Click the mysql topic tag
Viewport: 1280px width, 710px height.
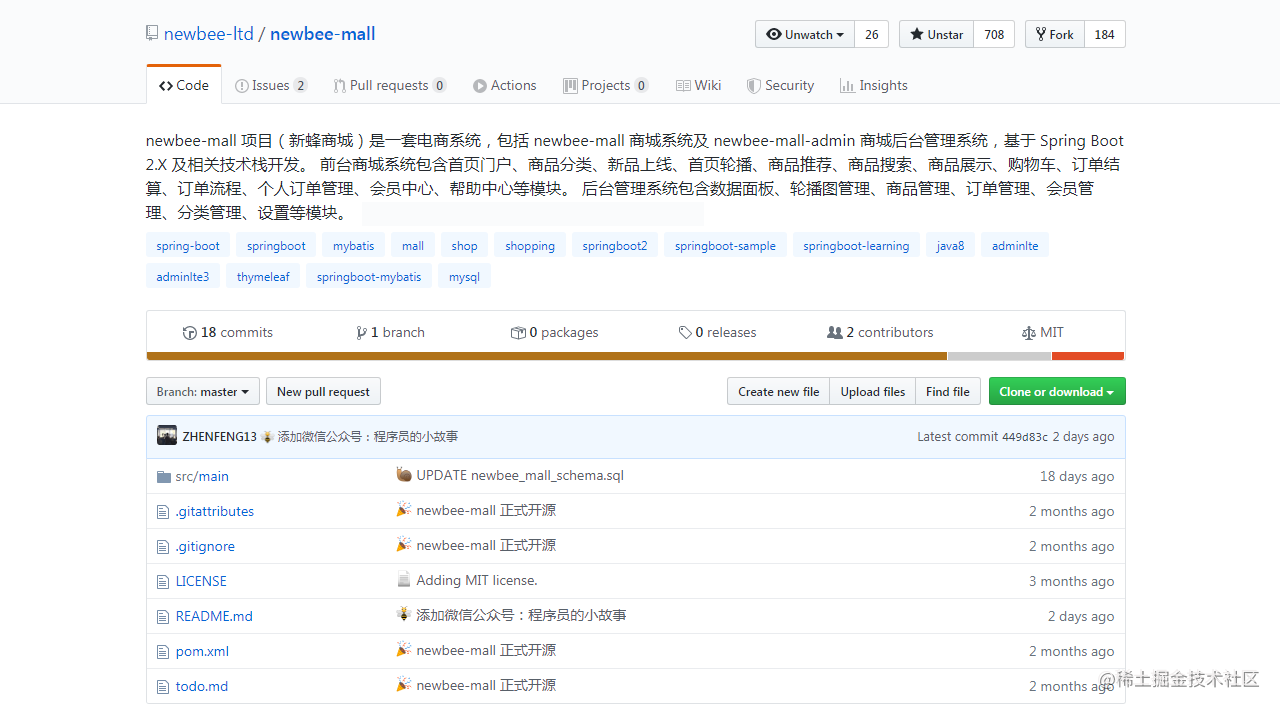pyautogui.click(x=464, y=276)
